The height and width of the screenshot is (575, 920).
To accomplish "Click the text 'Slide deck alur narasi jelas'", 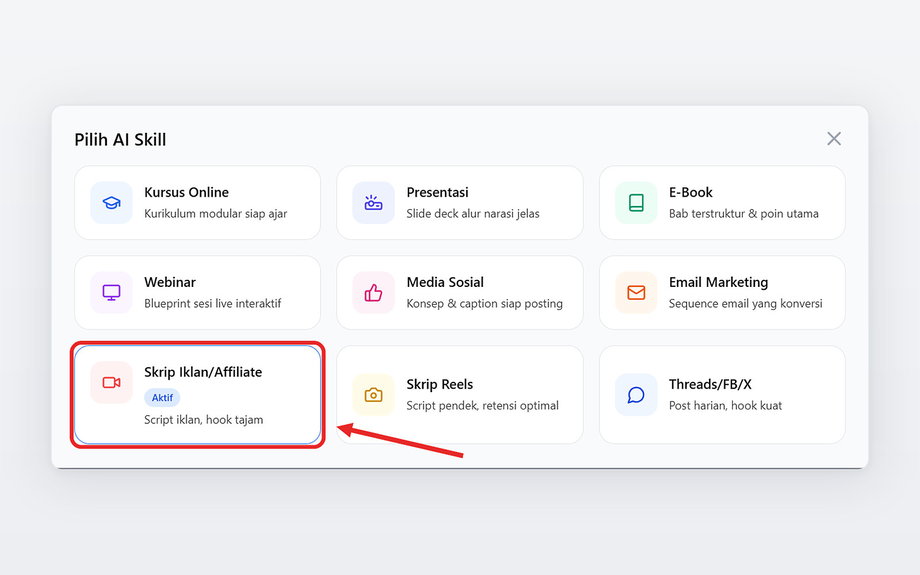I will tap(473, 214).
